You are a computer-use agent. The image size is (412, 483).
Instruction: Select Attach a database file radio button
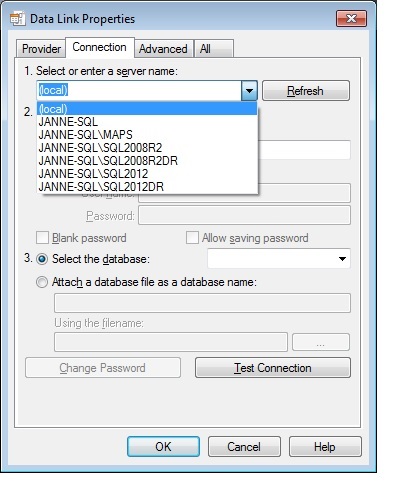[x=42, y=282]
